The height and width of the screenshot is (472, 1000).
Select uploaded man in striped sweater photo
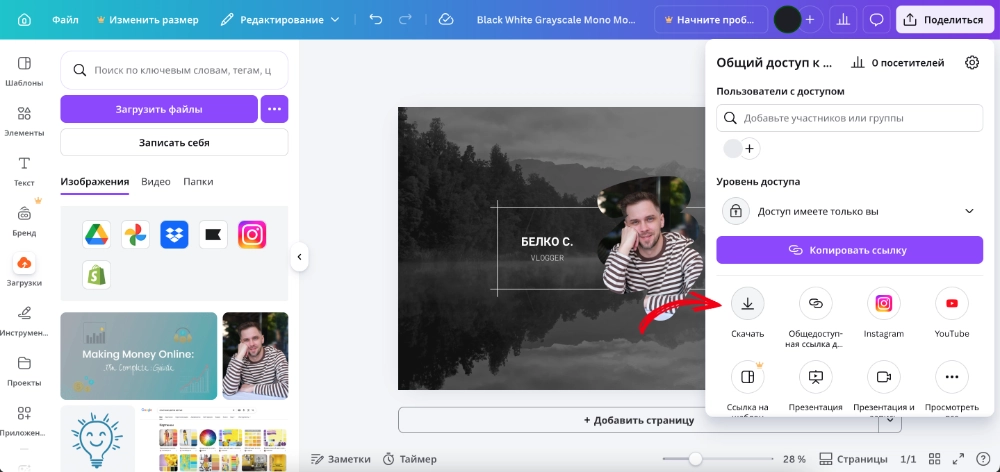pyautogui.click(x=255, y=356)
